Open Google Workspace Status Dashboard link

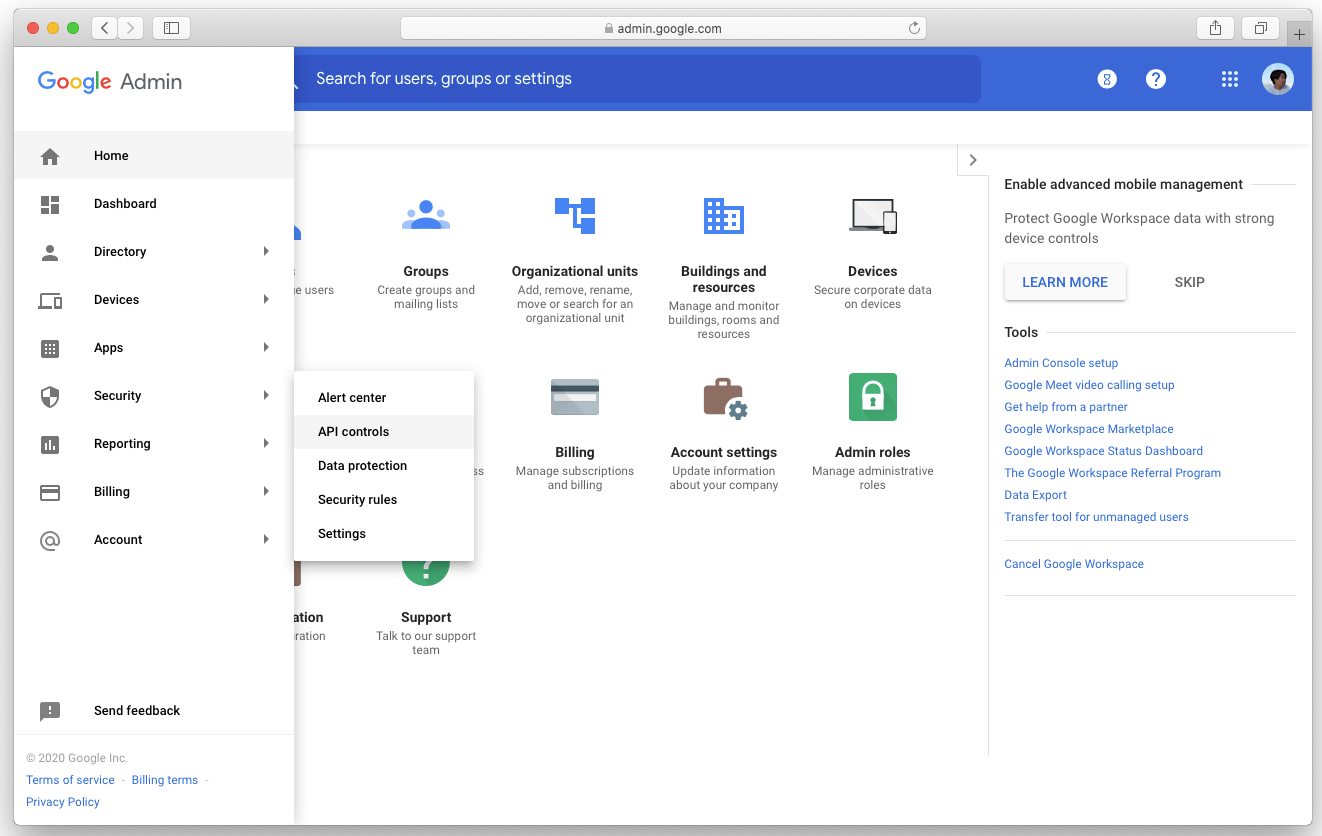(x=1103, y=451)
